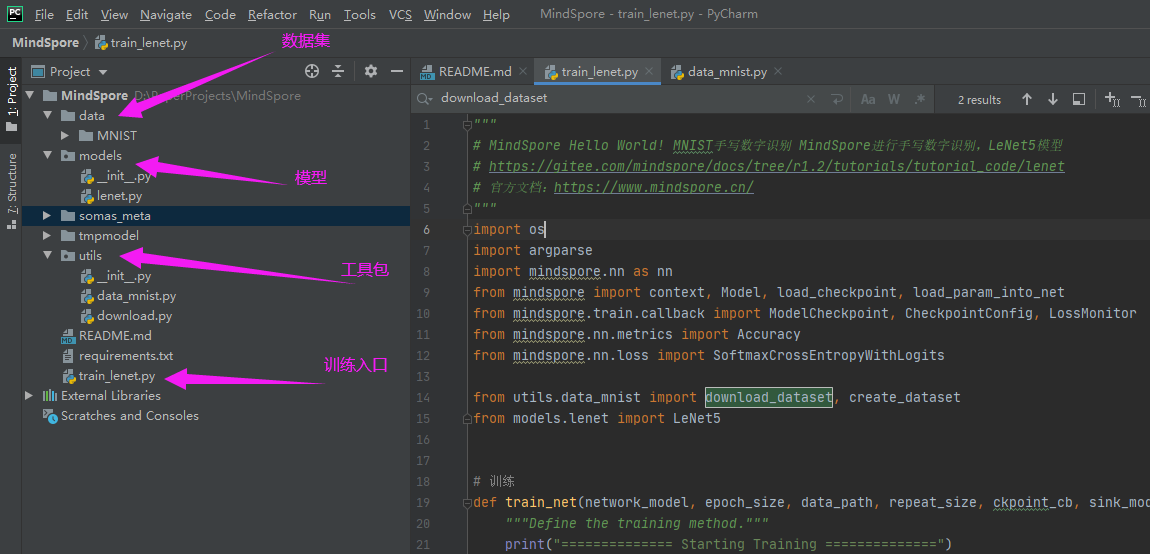The height and width of the screenshot is (554, 1150).
Task: Open the gitee.com mindspore tutorial link
Action: point(776,166)
